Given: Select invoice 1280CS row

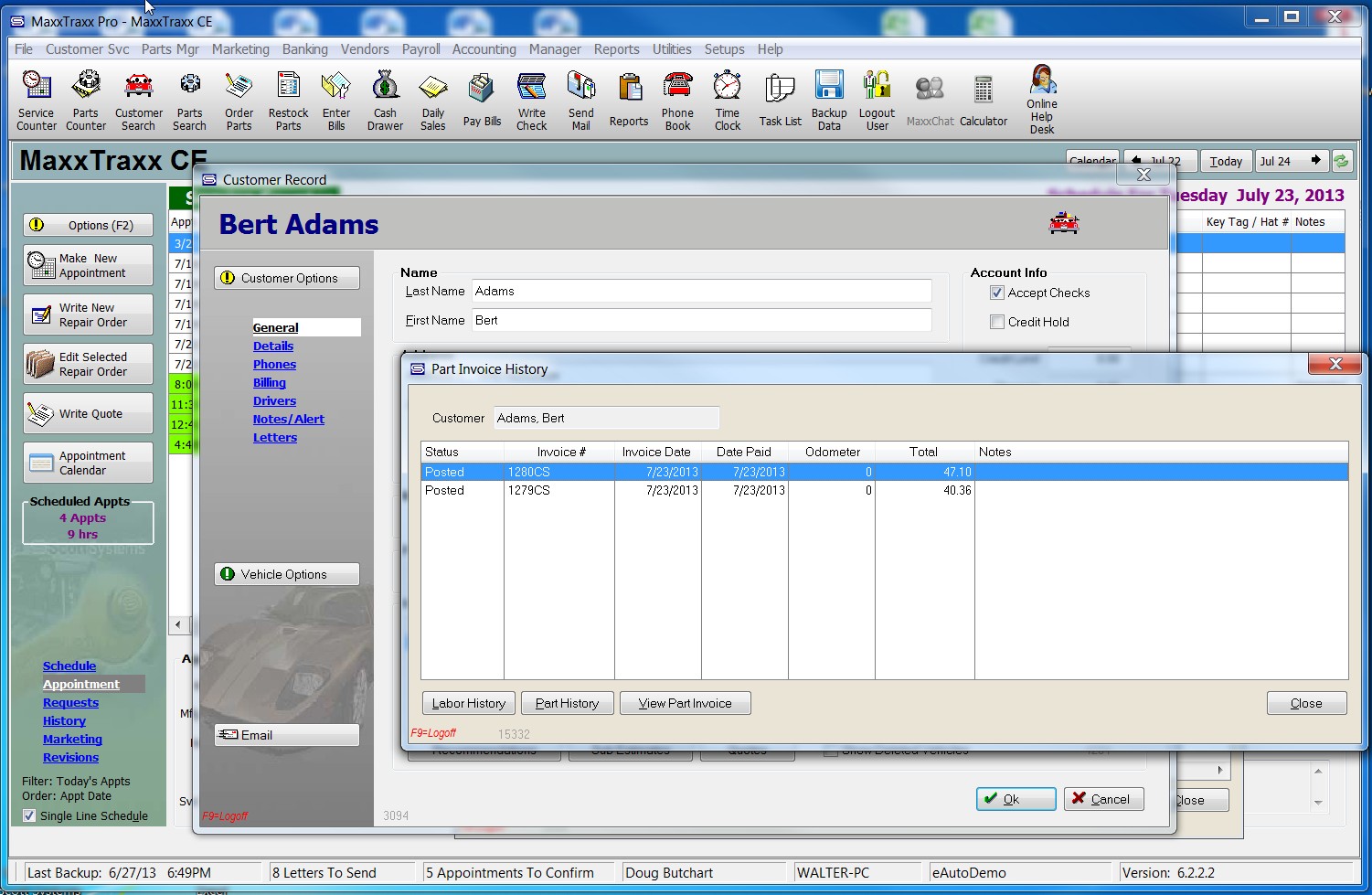Looking at the screenshot, I should coord(884,472).
